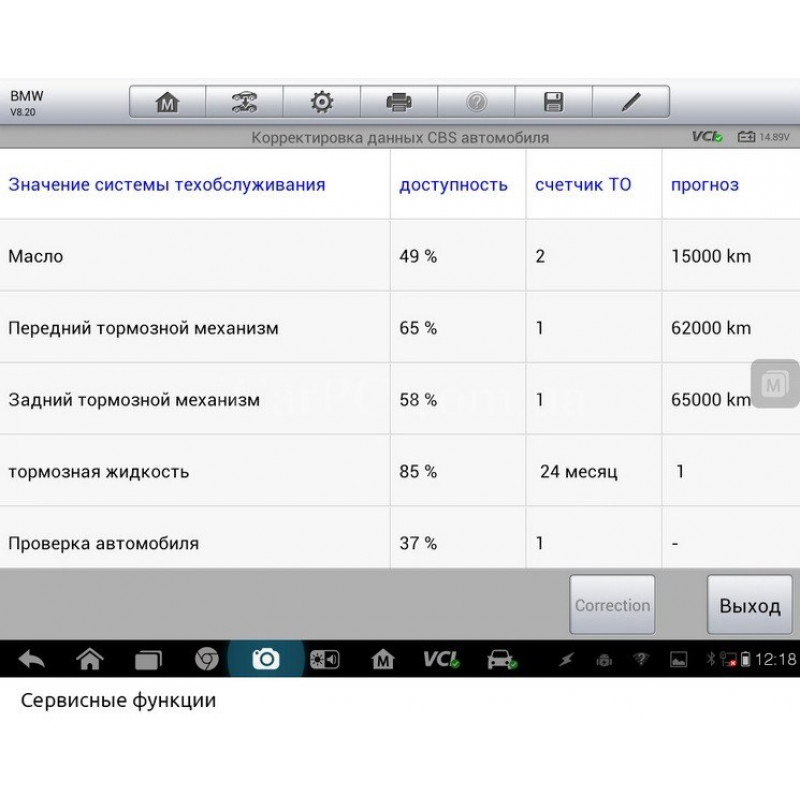The image size is (800, 800).
Task: Open vehicle diagnostics icon in top toolbar
Action: (245, 102)
